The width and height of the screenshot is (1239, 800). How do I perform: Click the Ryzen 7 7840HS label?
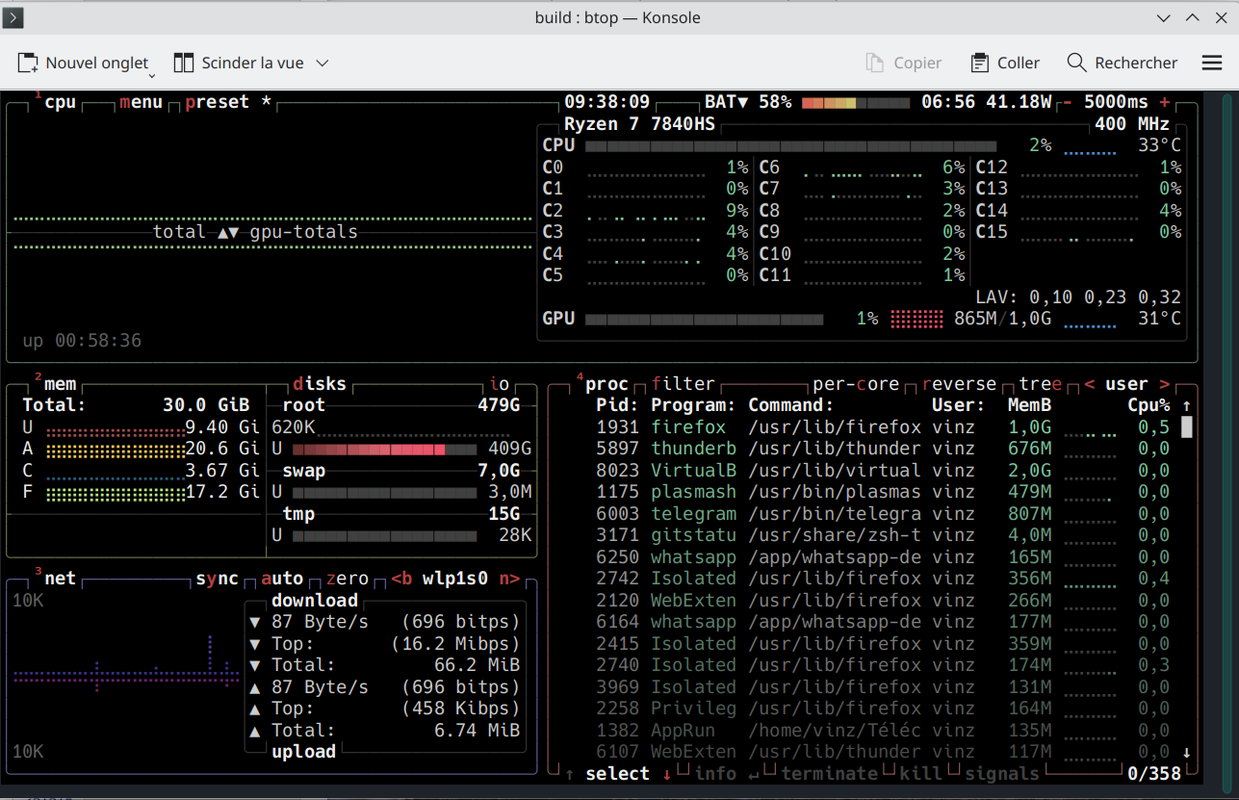pos(639,124)
